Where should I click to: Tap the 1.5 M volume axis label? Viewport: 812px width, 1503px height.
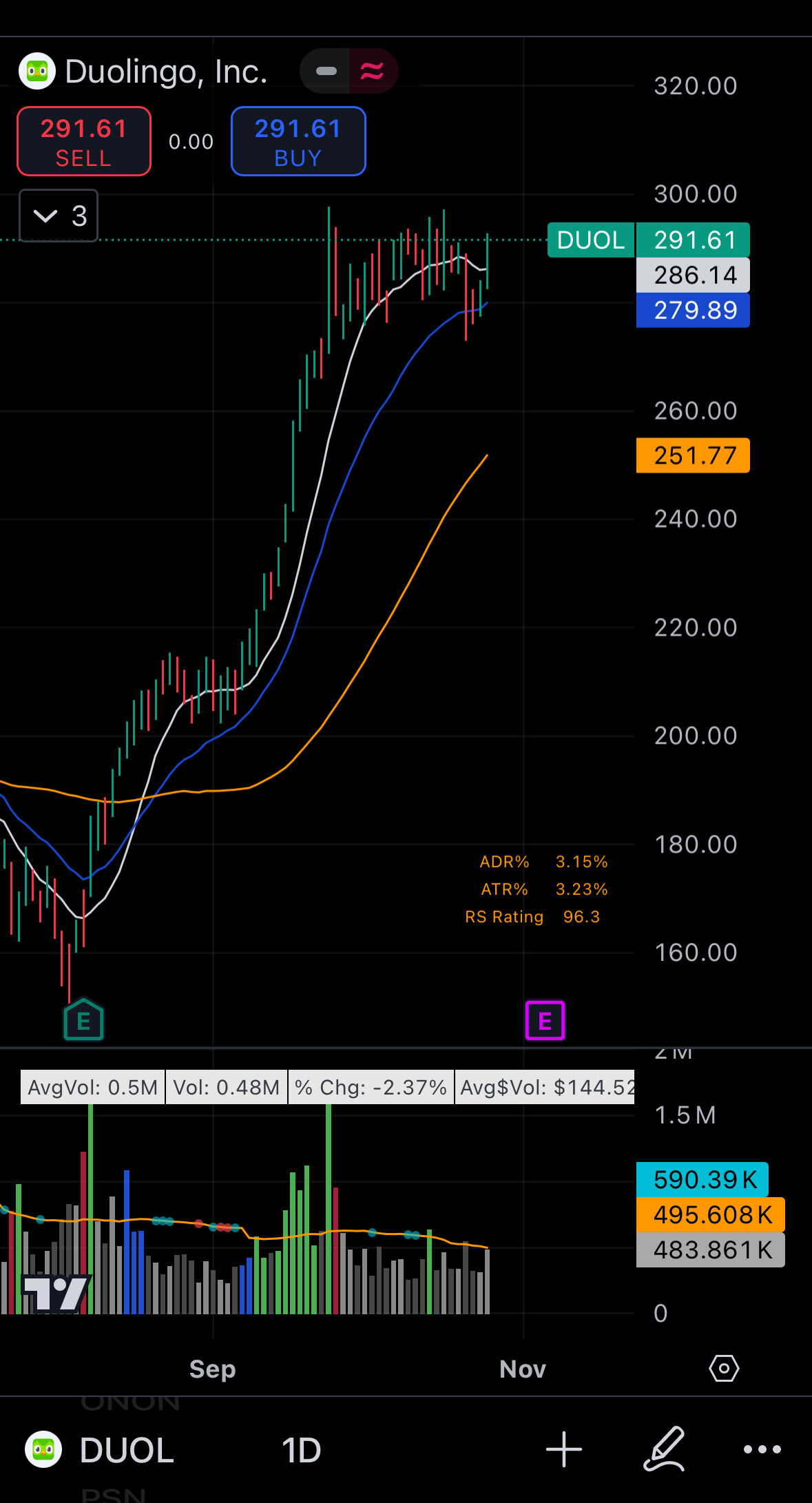point(685,1115)
